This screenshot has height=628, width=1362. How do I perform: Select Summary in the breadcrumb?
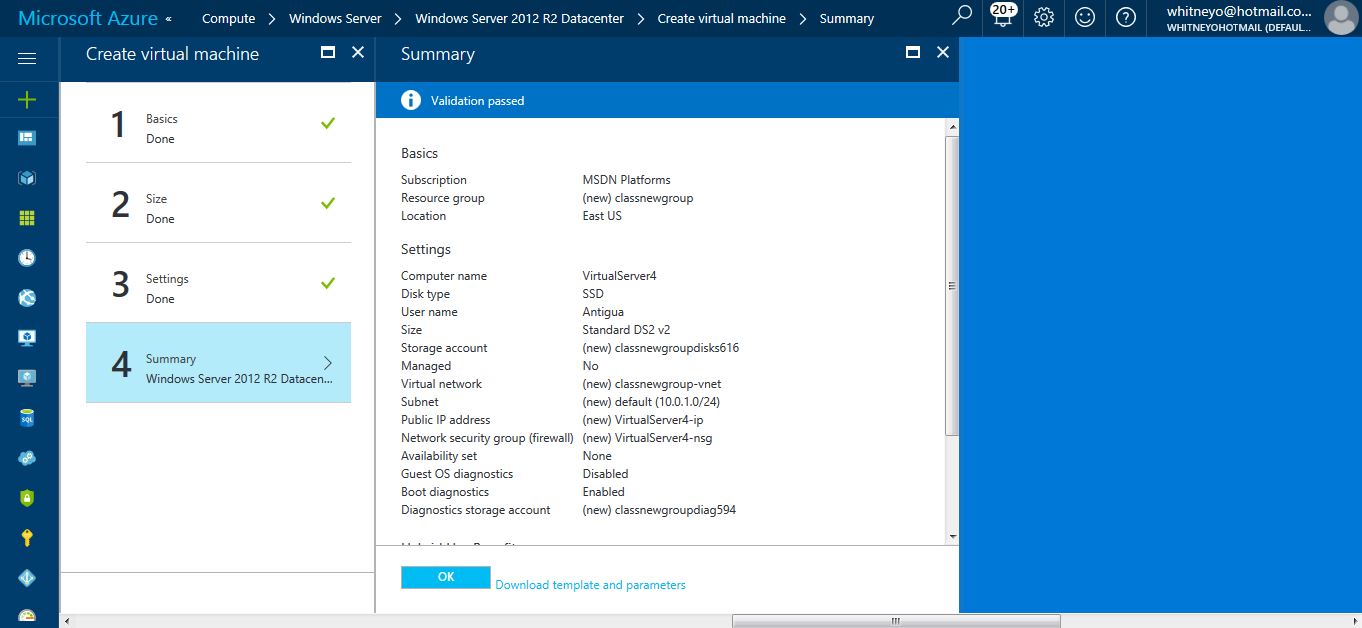click(x=846, y=18)
